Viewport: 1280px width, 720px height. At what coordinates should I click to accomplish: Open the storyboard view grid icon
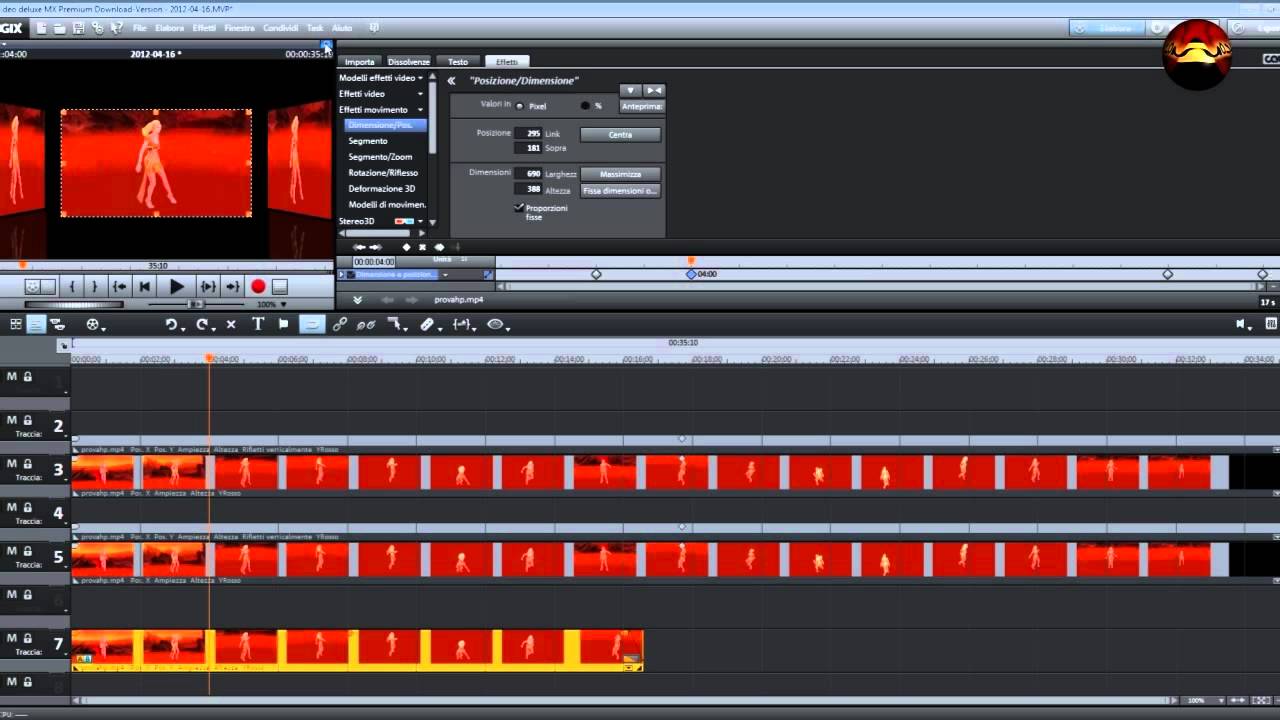(16, 324)
